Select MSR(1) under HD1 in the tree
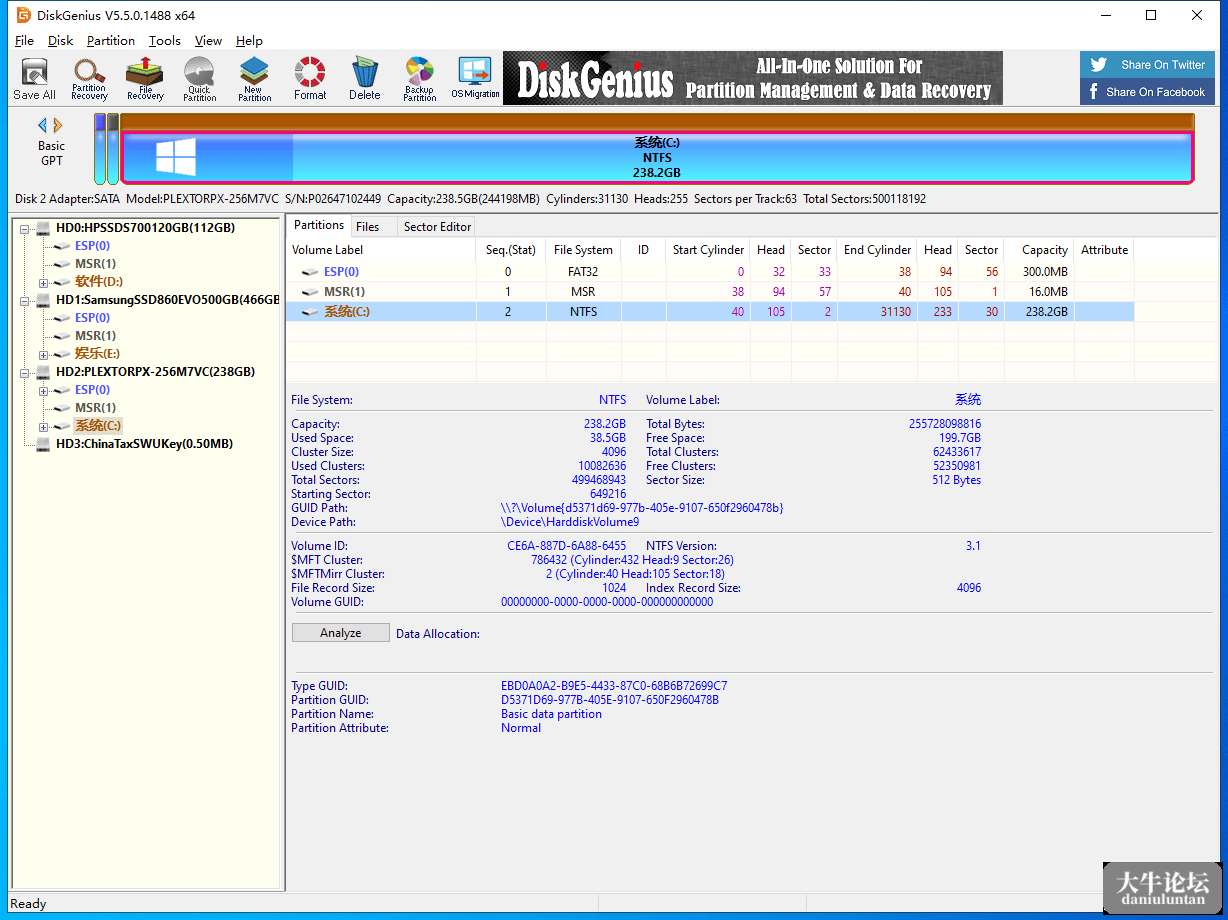1228x920 pixels. point(95,336)
